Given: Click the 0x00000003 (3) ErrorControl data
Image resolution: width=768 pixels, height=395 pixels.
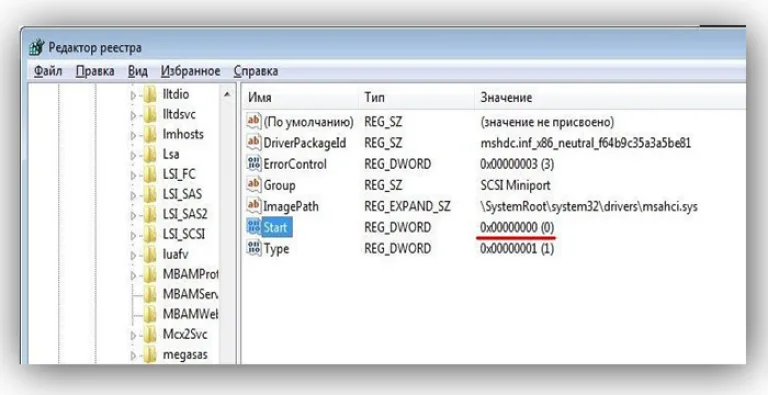Looking at the screenshot, I should pyautogui.click(x=517, y=164).
